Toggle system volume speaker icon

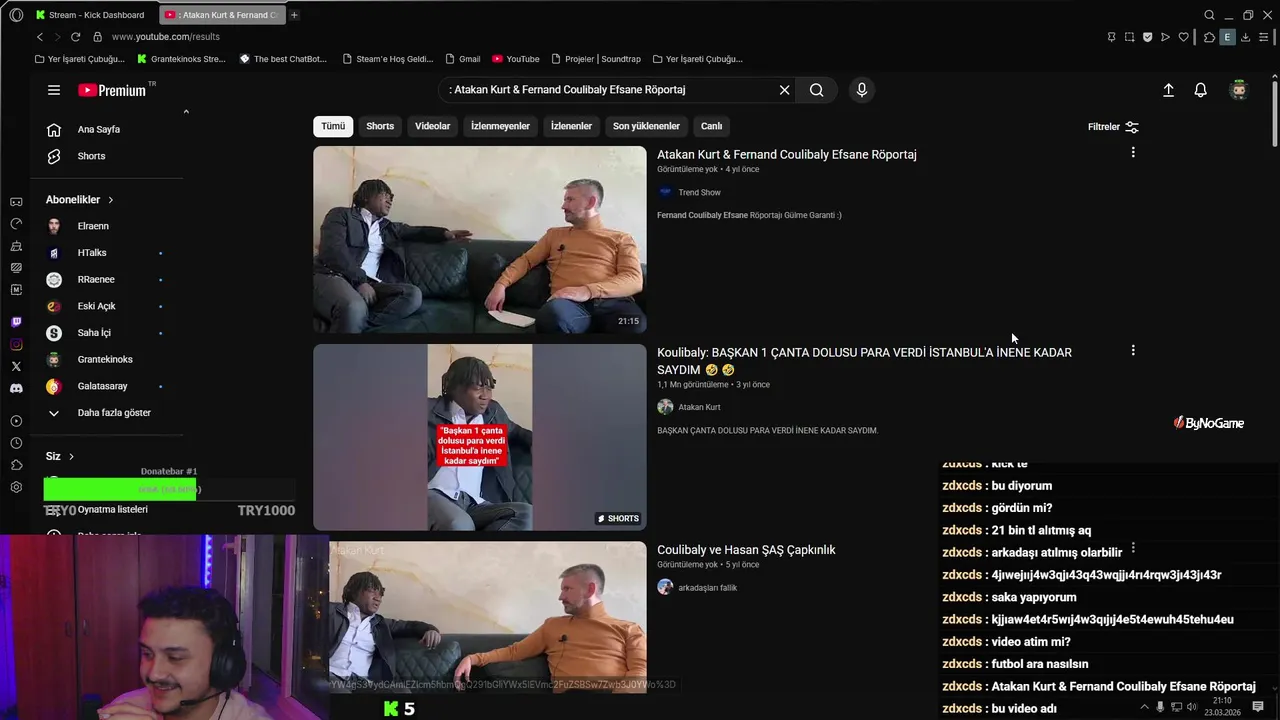[1192, 707]
